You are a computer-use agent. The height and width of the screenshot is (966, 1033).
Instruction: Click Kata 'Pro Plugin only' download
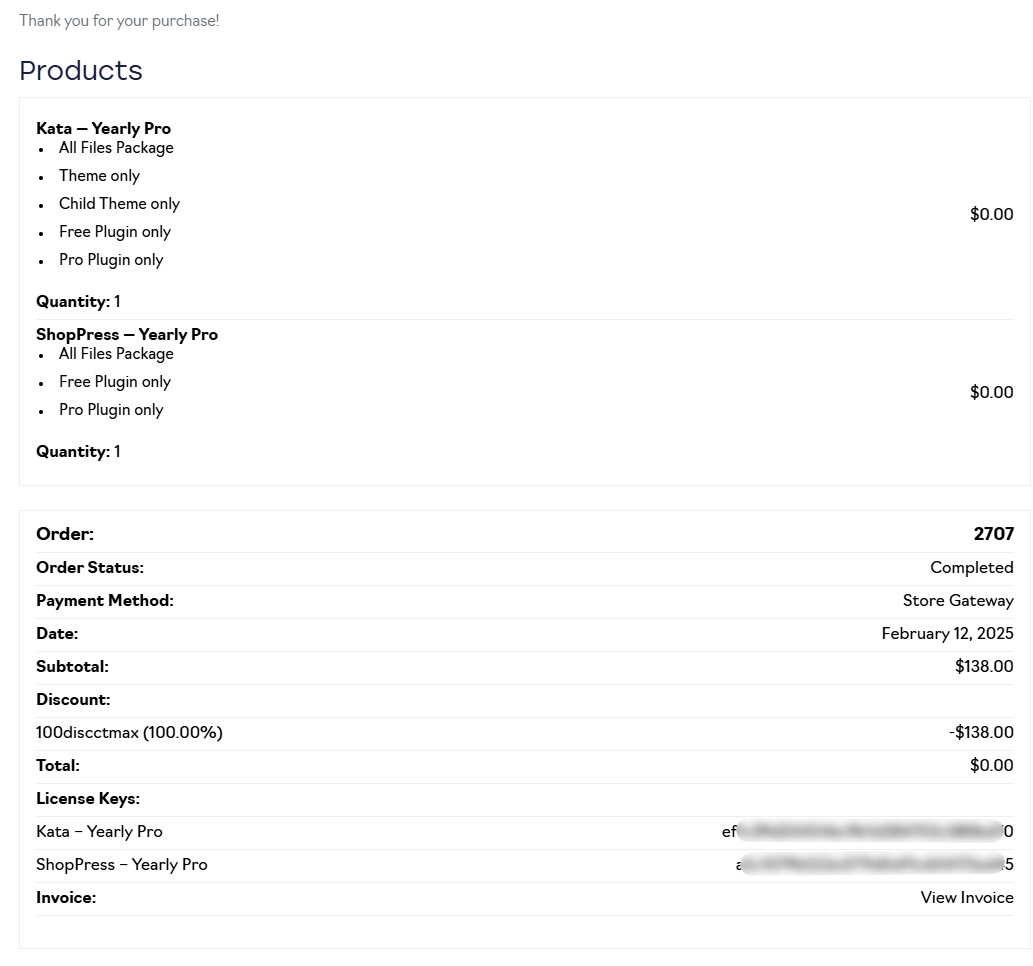(111, 260)
